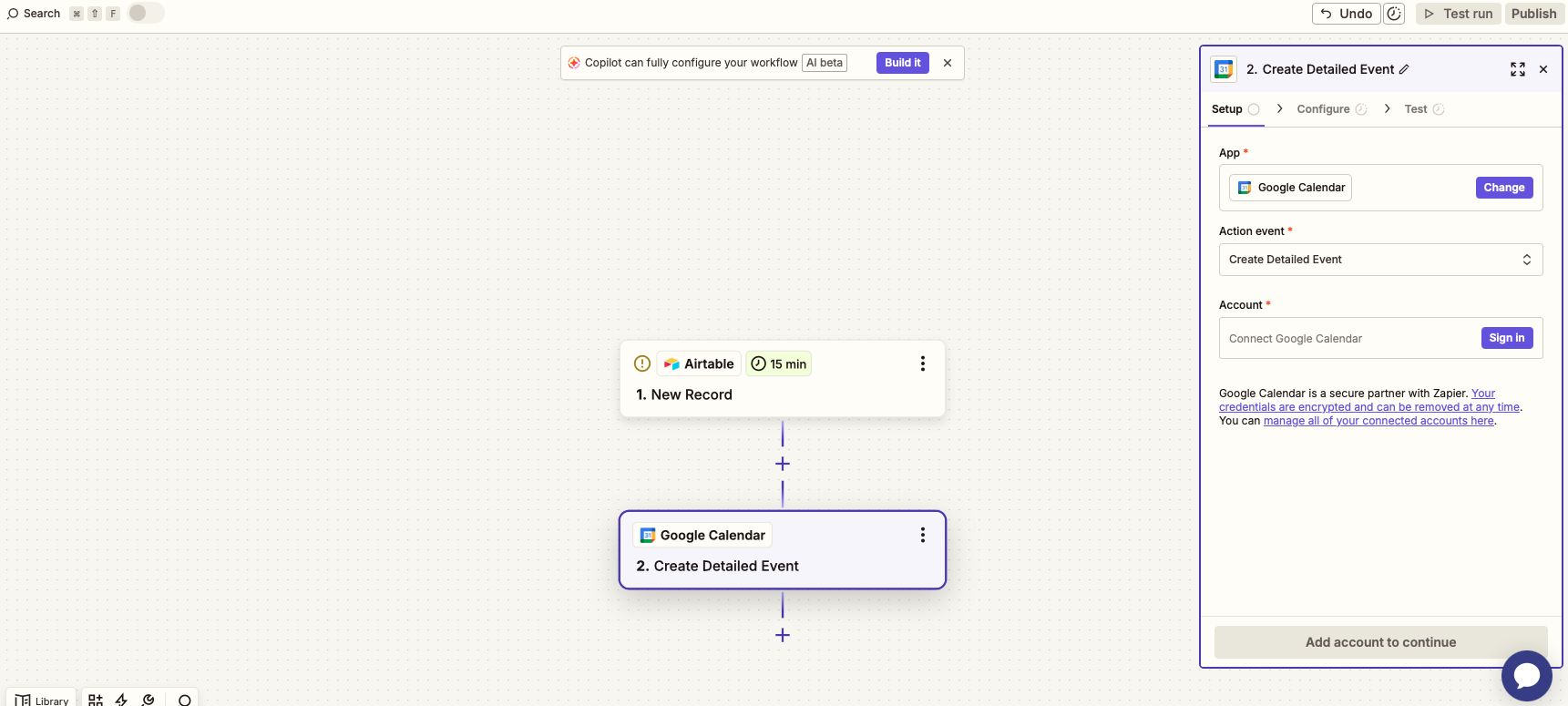
Task: Click Add account to continue button
Action: coord(1380,642)
